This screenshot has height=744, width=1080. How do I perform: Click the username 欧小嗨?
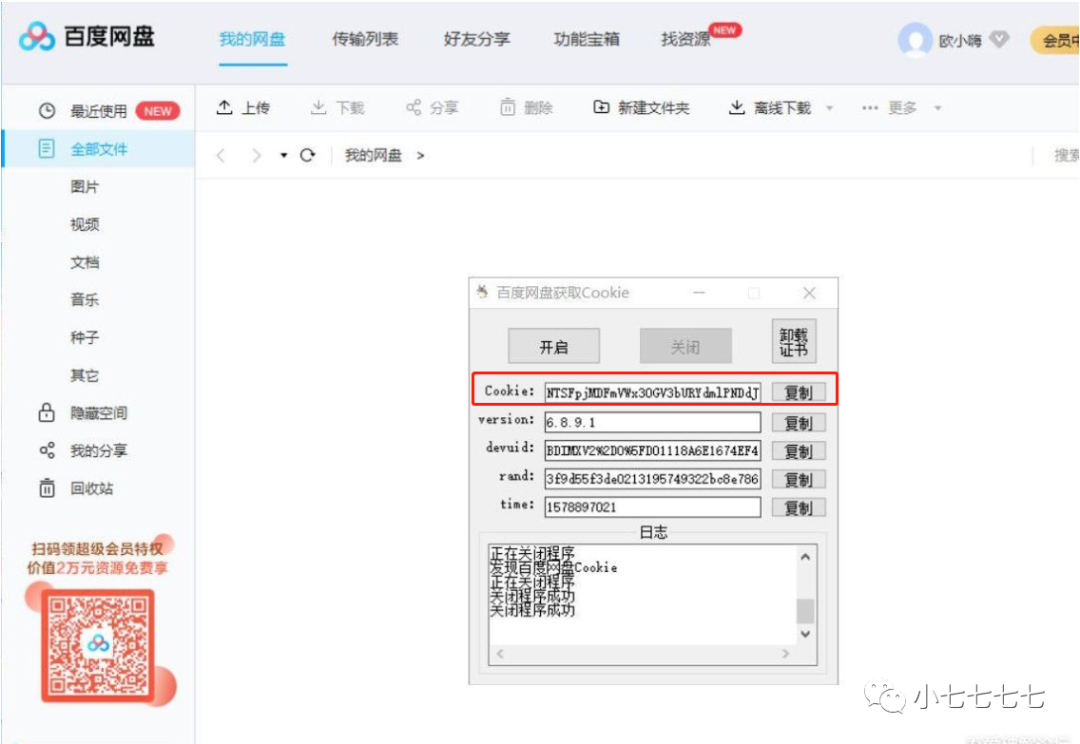tap(960, 41)
